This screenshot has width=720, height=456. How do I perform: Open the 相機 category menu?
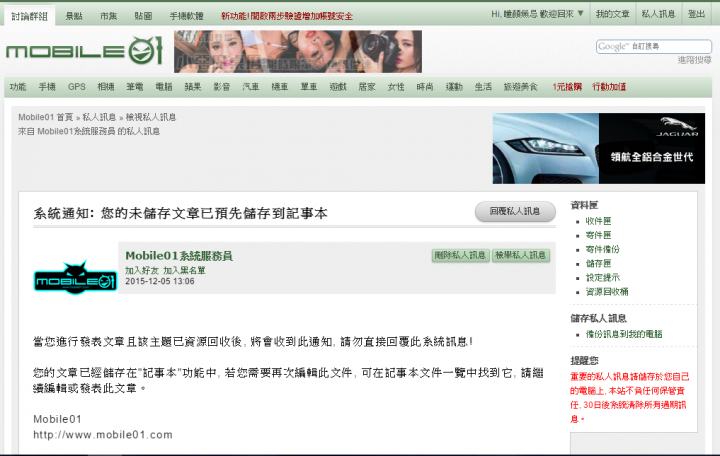(x=106, y=87)
